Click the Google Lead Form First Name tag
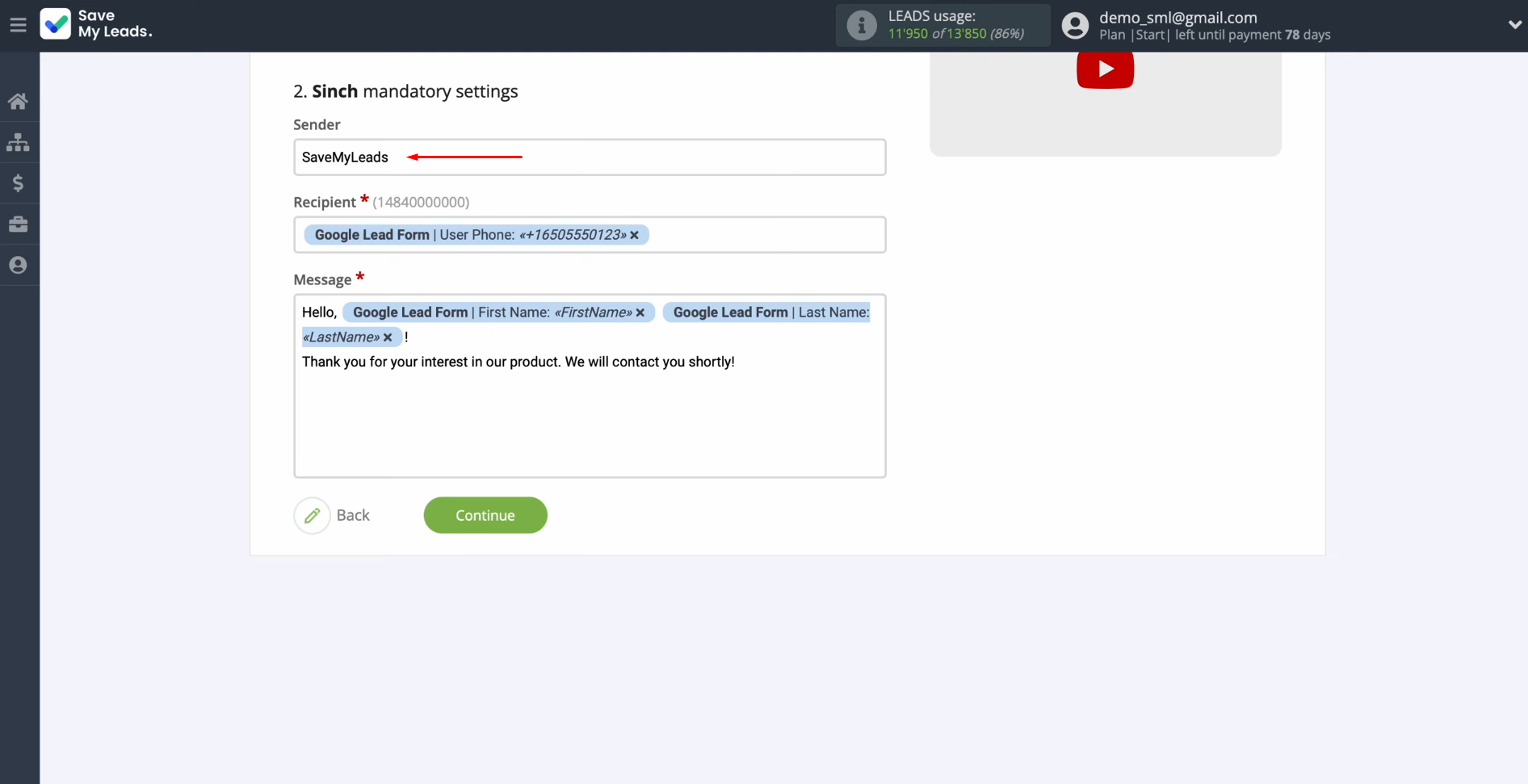Image resolution: width=1528 pixels, height=784 pixels. pyautogui.click(x=498, y=312)
